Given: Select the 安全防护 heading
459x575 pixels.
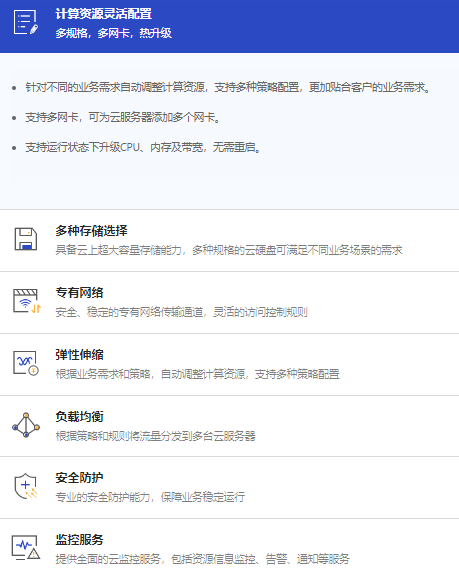Looking at the screenshot, I should point(79,478).
